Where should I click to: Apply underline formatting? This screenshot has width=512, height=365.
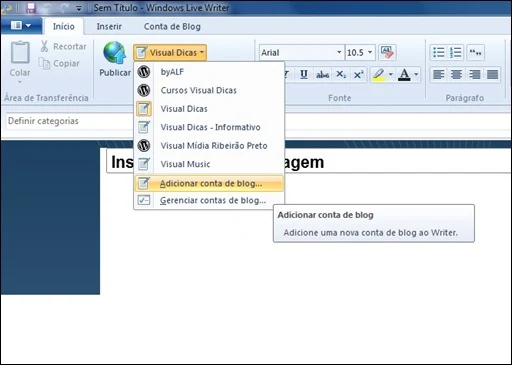pyautogui.click(x=304, y=74)
